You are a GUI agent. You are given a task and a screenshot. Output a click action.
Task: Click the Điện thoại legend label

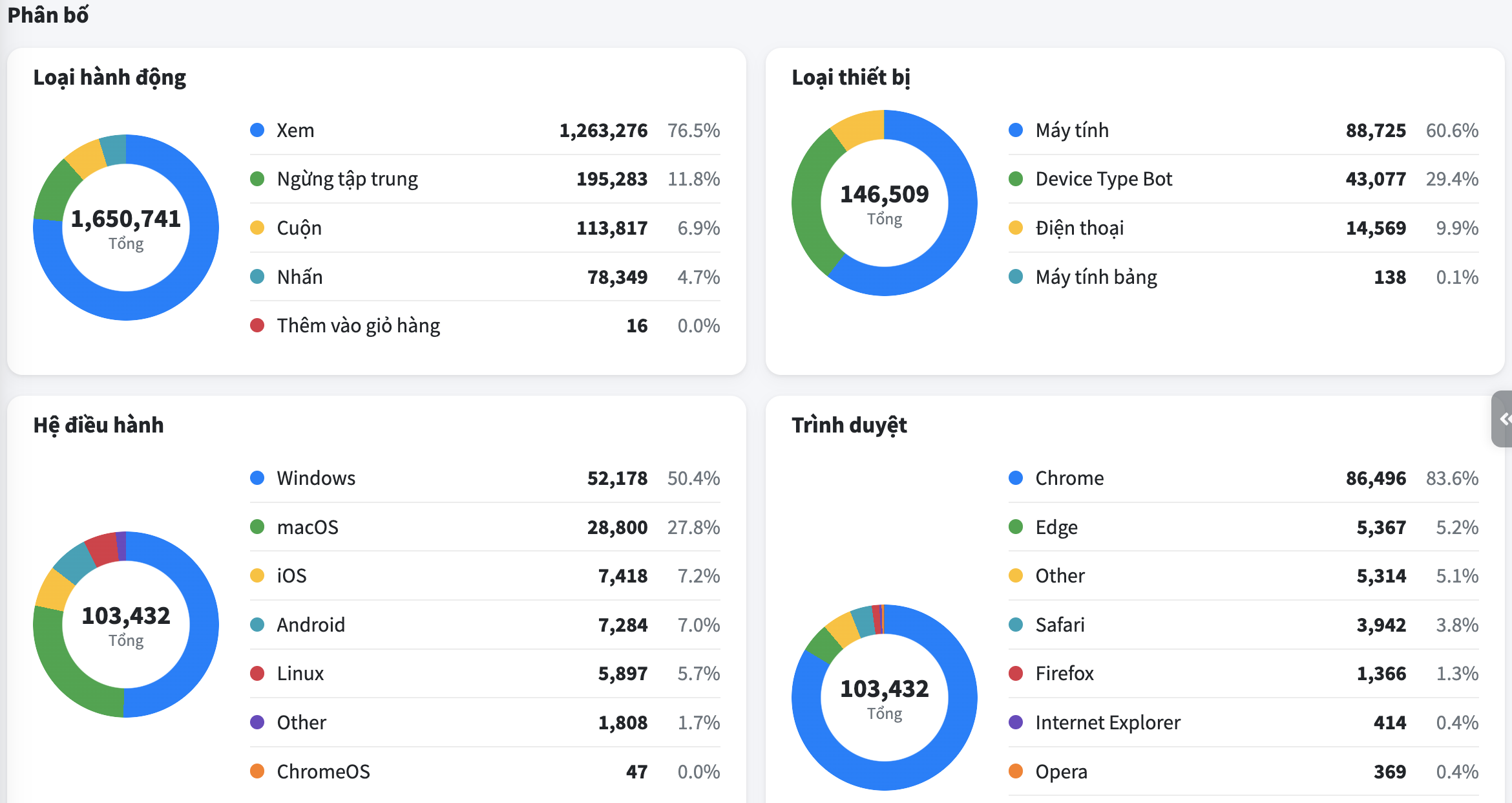(x=1080, y=228)
